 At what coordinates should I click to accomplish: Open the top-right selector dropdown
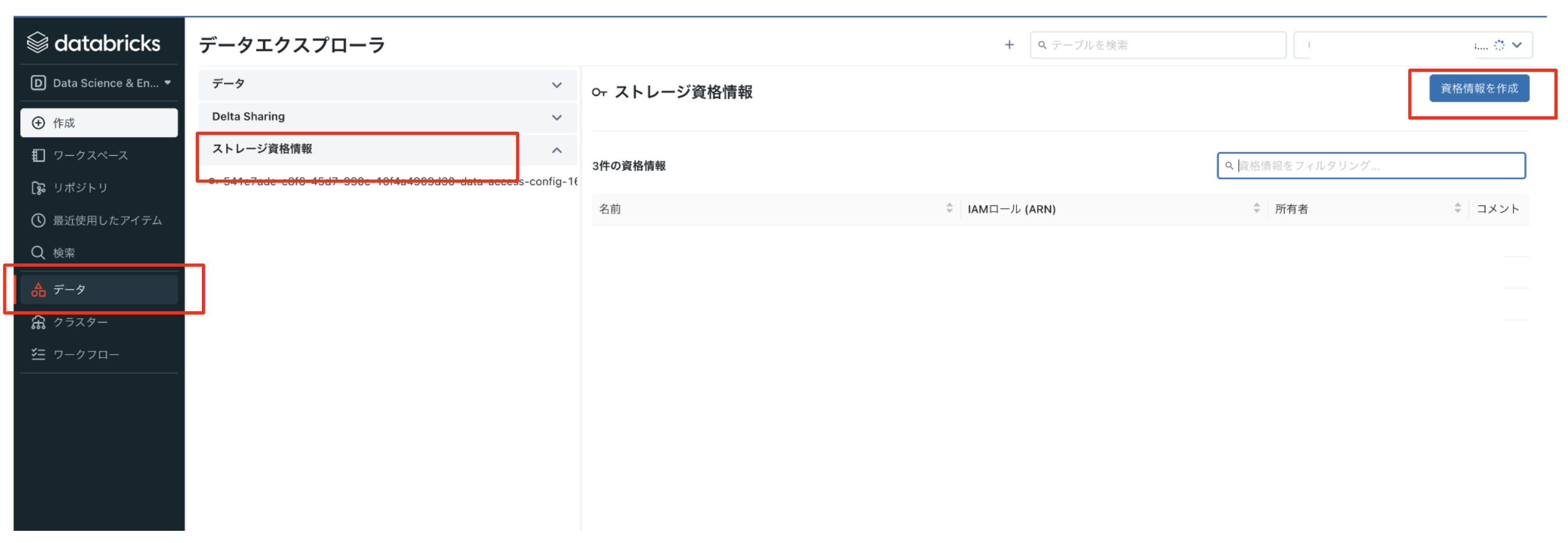1412,45
